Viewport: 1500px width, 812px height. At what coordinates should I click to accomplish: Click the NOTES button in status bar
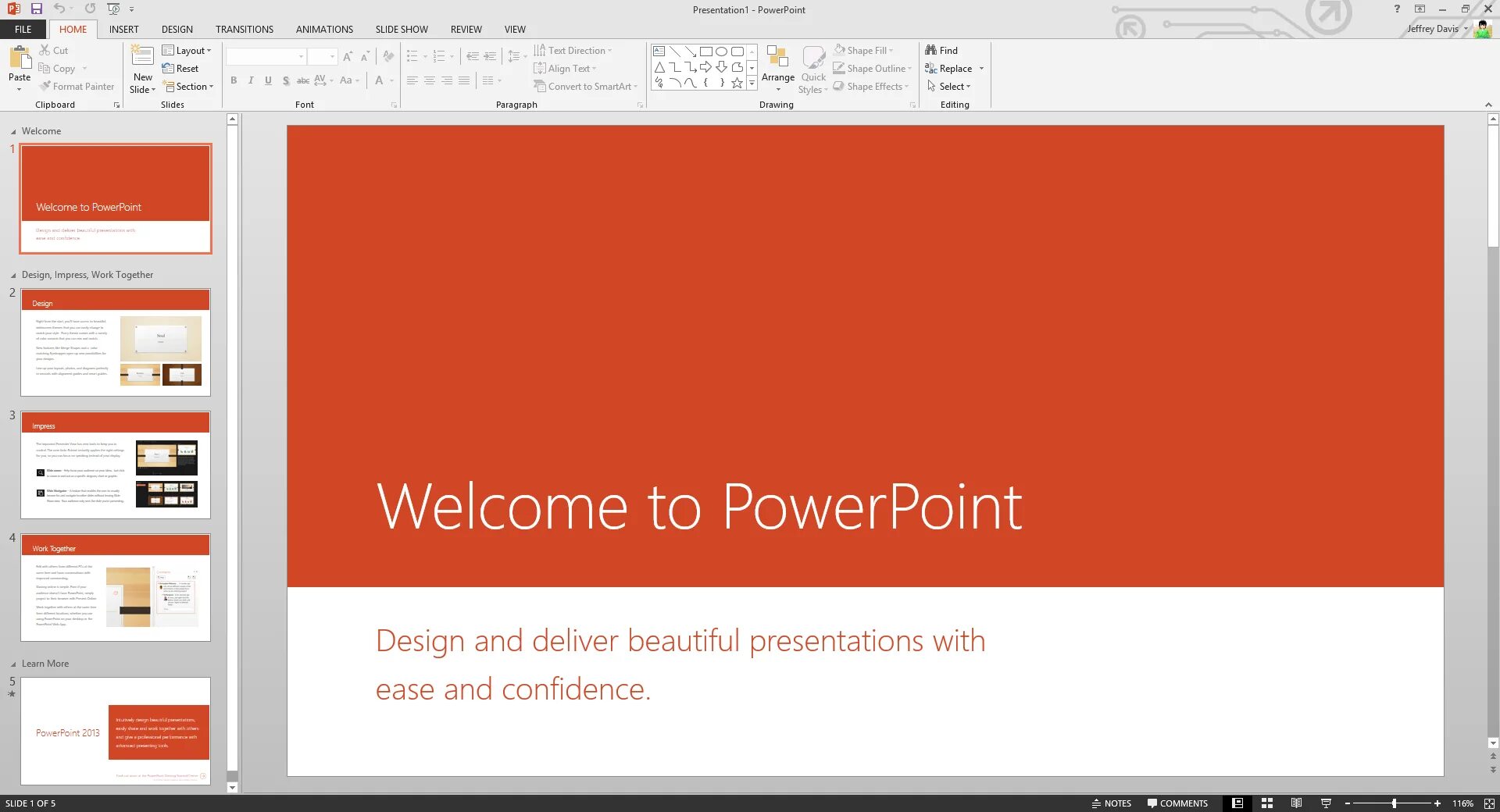(1112, 803)
